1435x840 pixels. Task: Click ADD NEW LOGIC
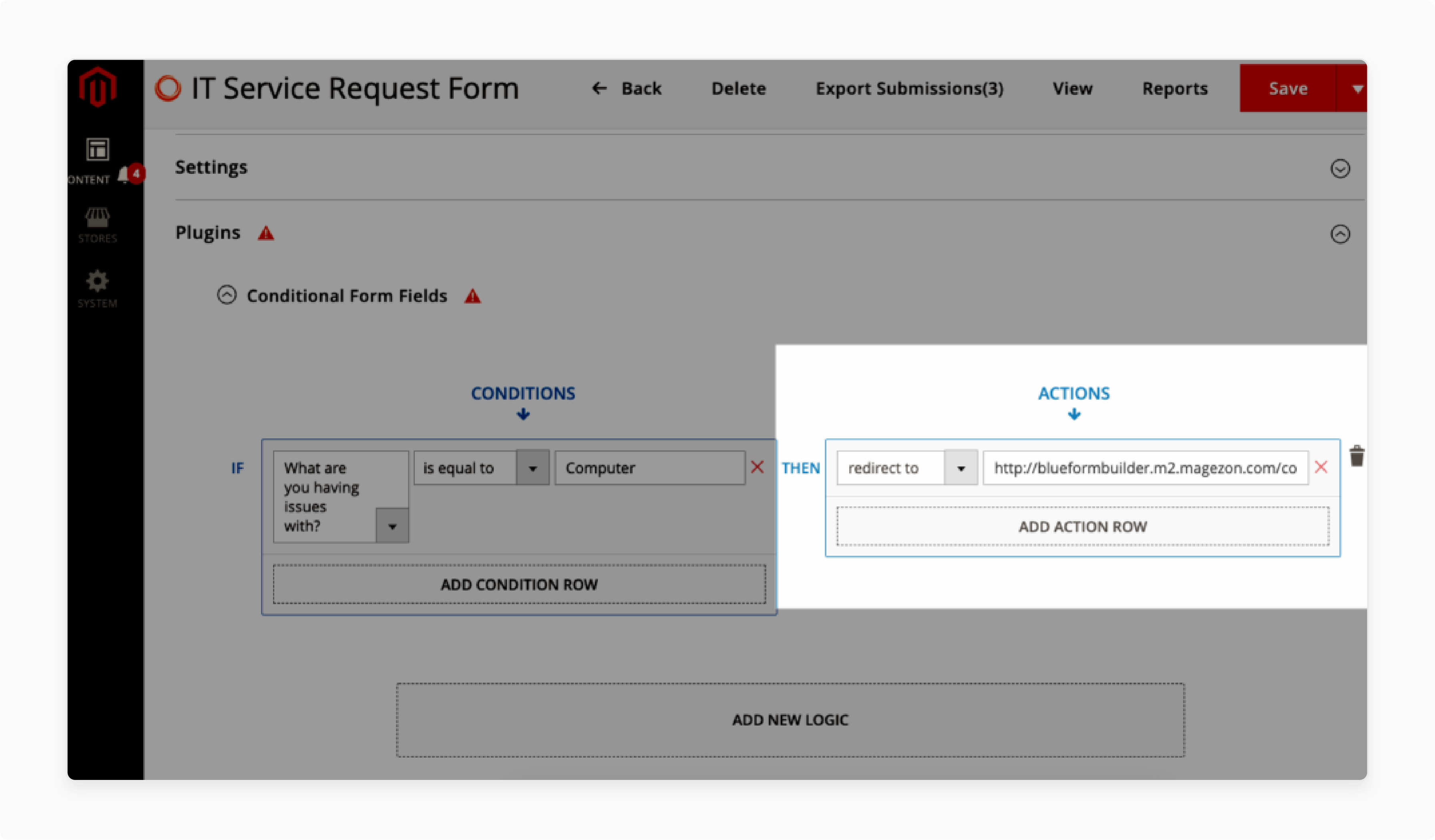coord(790,720)
